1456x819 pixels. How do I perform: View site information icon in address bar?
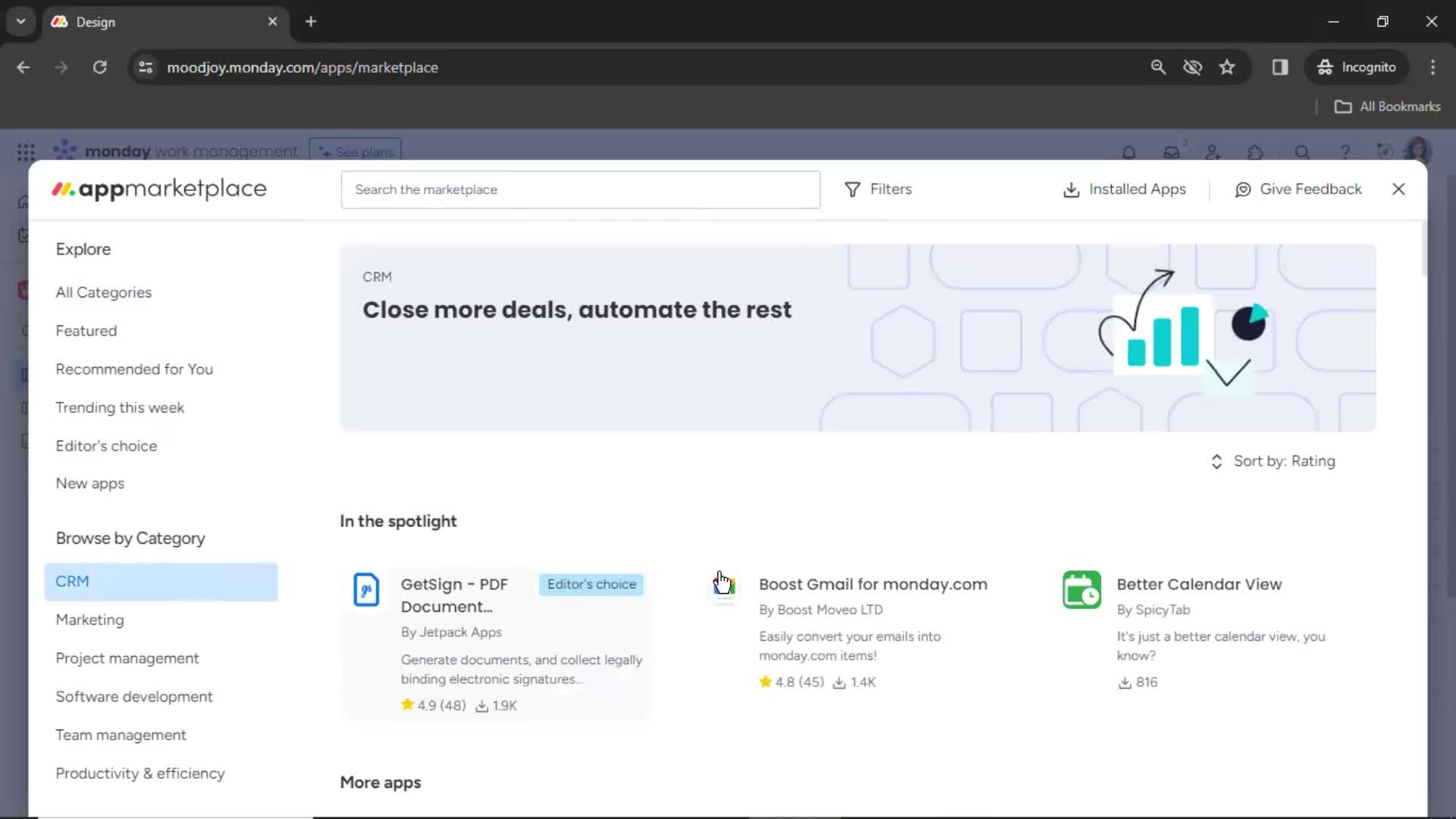[146, 67]
